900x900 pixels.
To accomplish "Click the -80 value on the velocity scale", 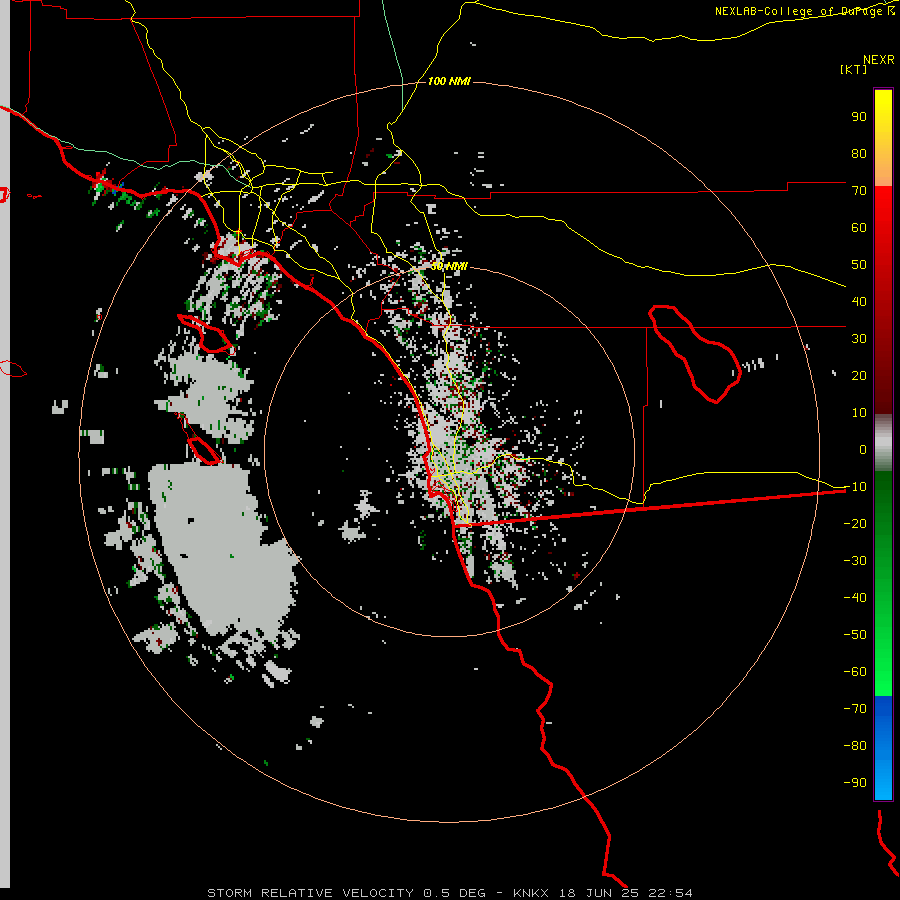I will pos(855,746).
